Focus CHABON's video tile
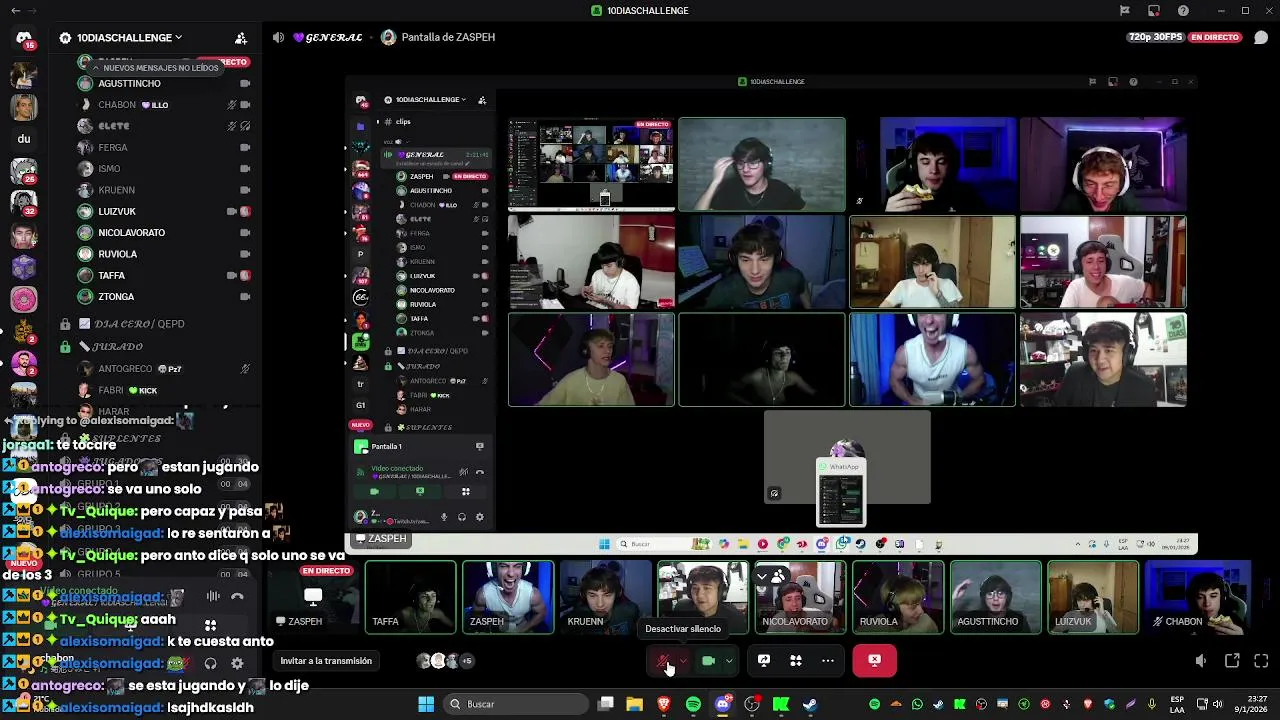Viewport: 1280px width, 720px height. tap(1198, 598)
